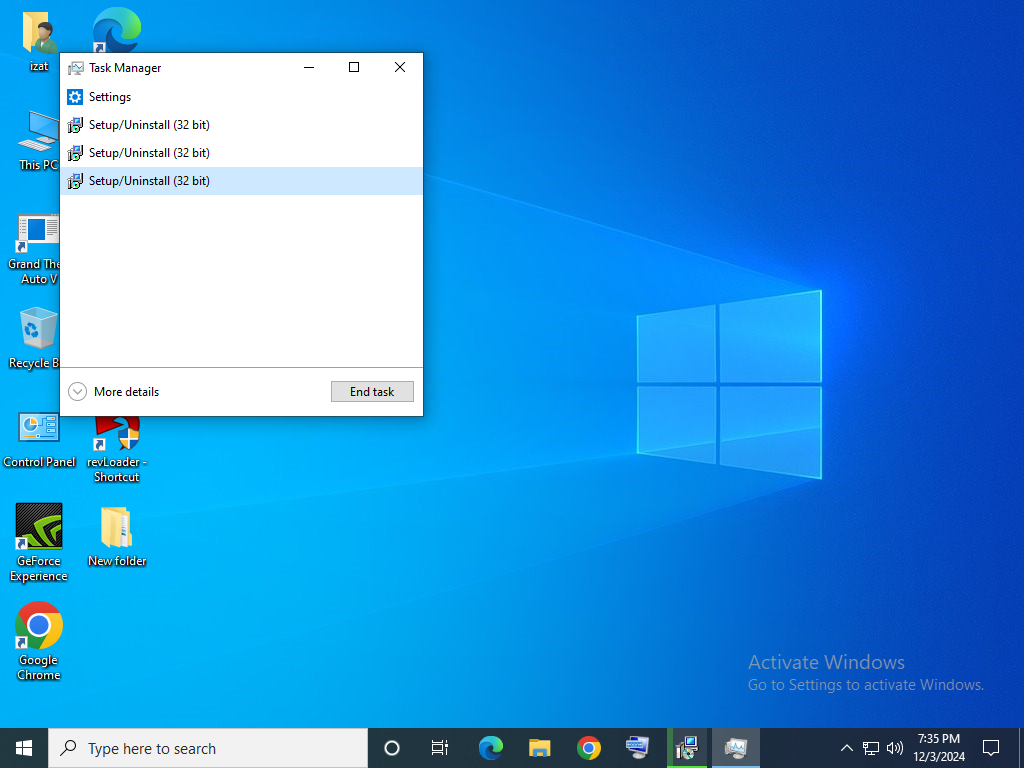Click the Control Panel desktop icon
1024x768 pixels.
coord(39,429)
